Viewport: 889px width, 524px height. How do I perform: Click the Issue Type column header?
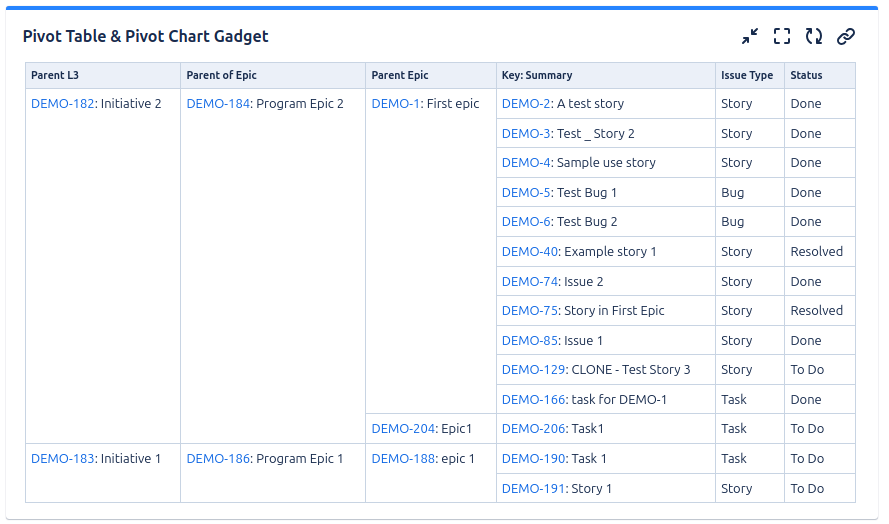click(x=746, y=75)
